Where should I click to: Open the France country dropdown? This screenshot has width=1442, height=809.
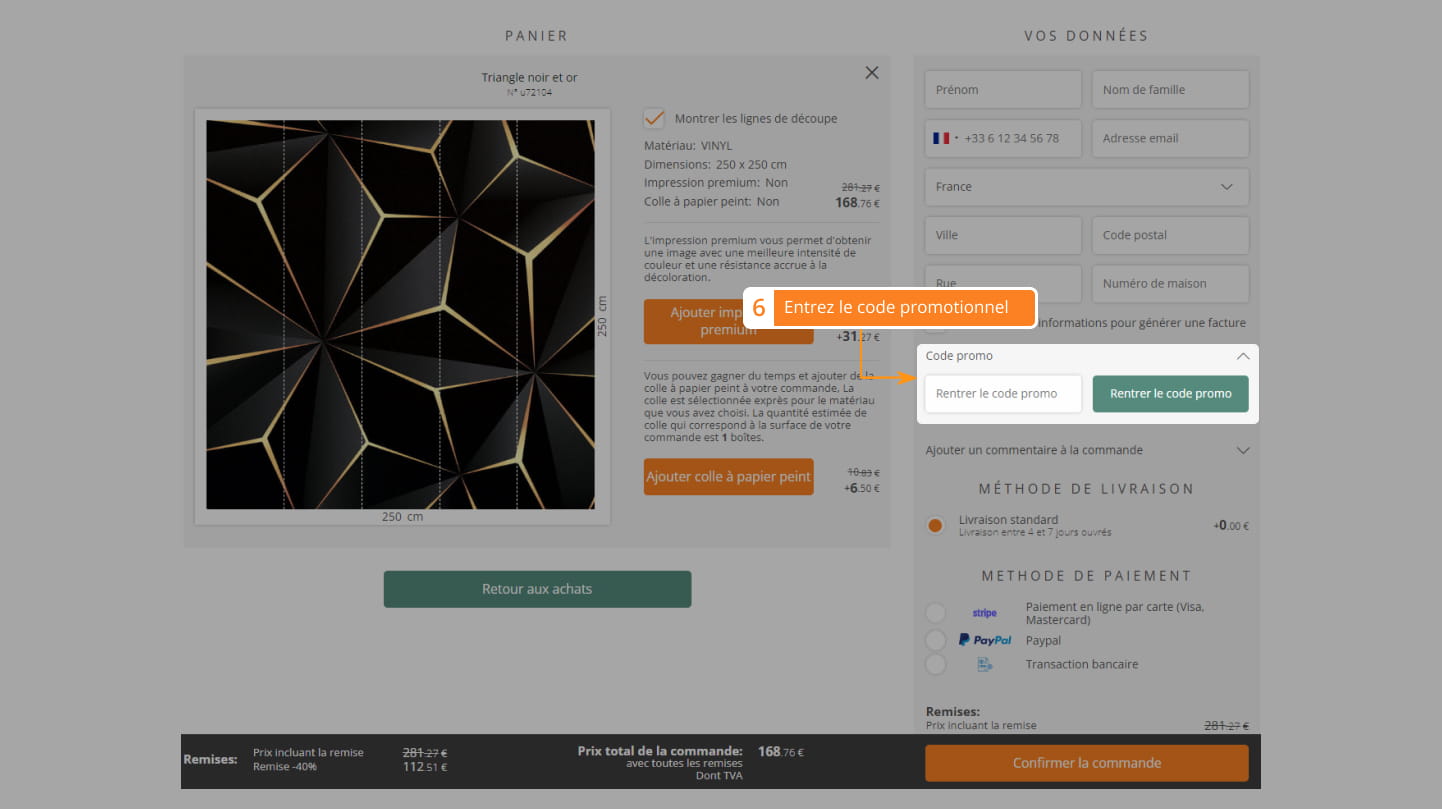tap(1086, 187)
